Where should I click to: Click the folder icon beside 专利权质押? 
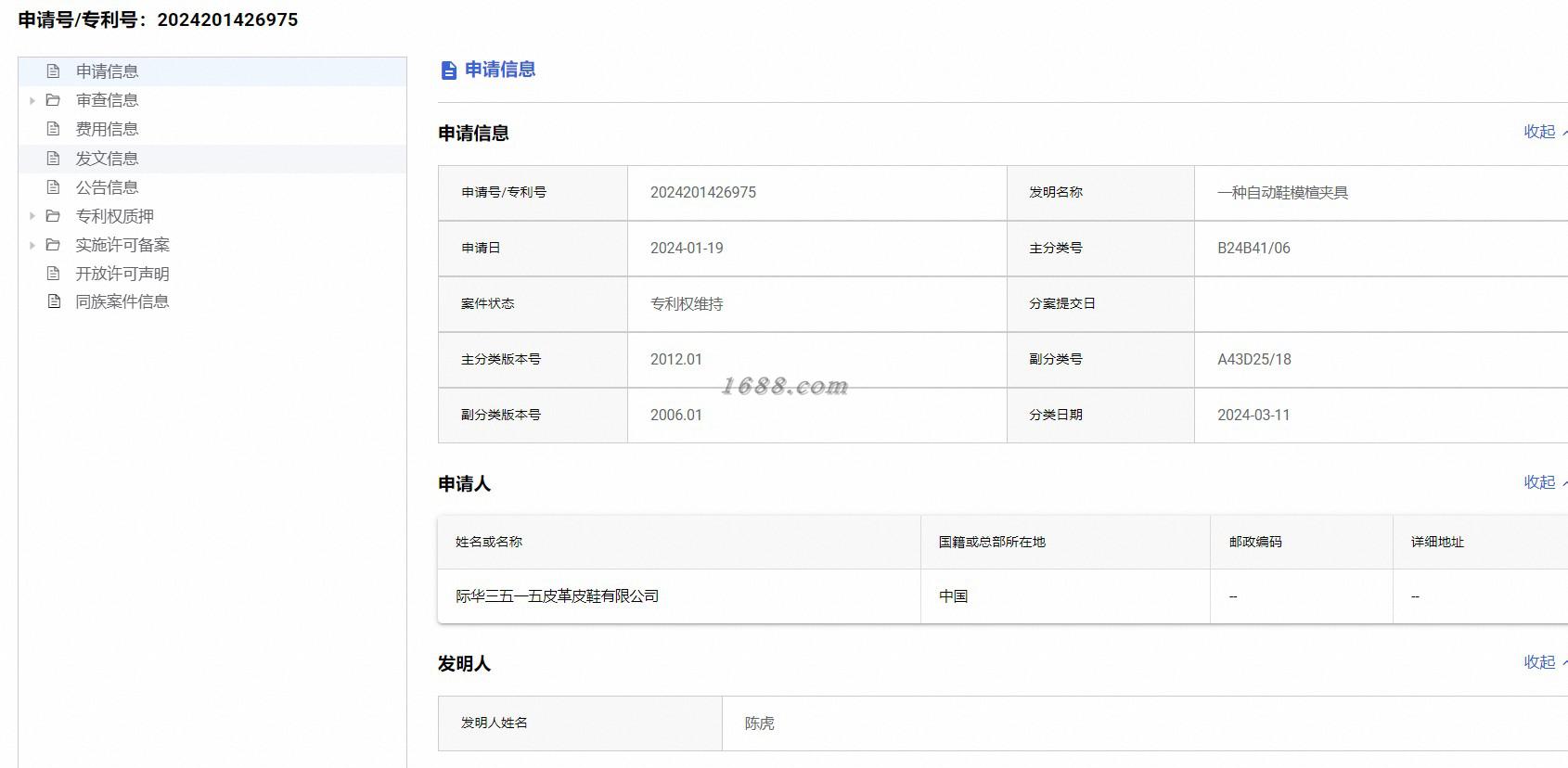click(x=54, y=216)
